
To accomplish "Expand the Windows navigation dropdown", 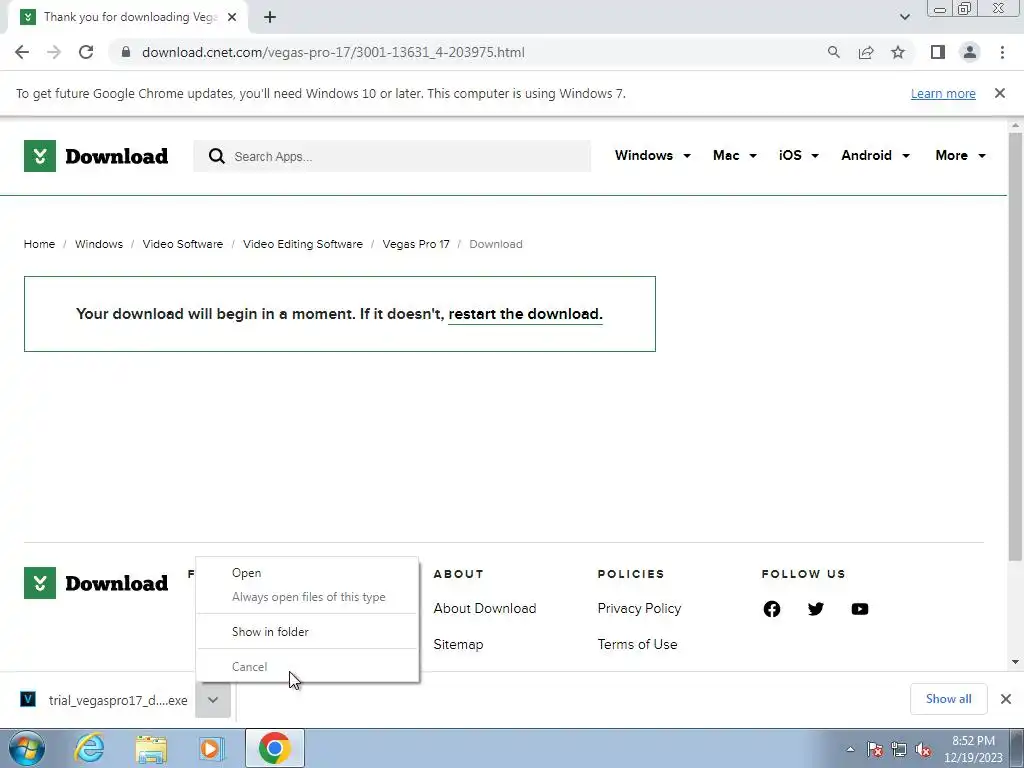I will 652,155.
